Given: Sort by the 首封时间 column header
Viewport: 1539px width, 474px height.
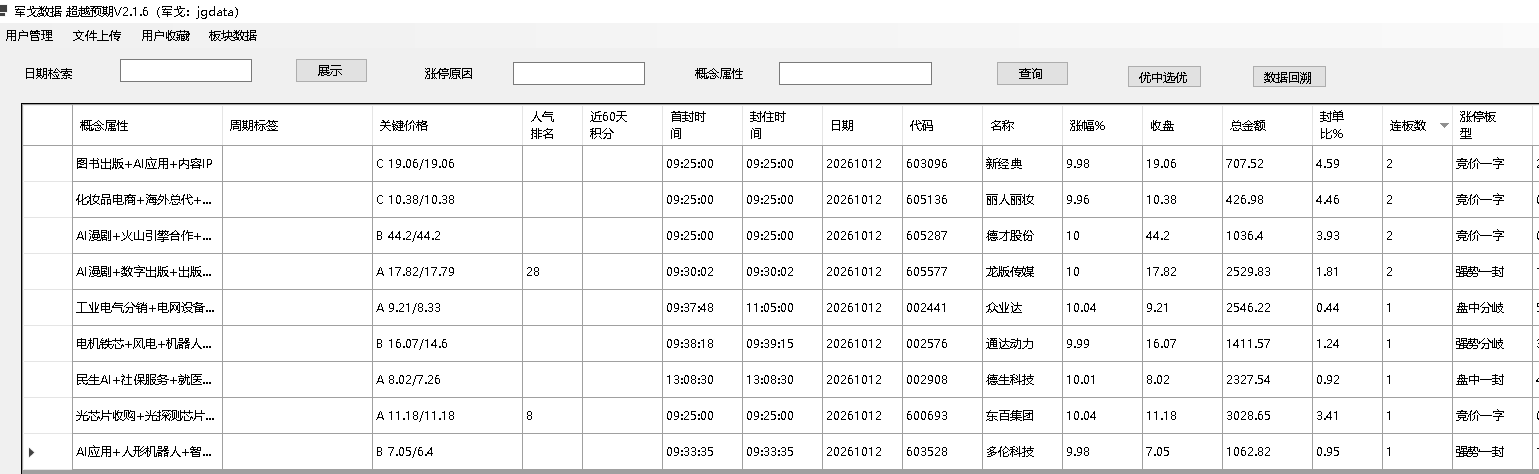Looking at the screenshot, I should coord(702,126).
